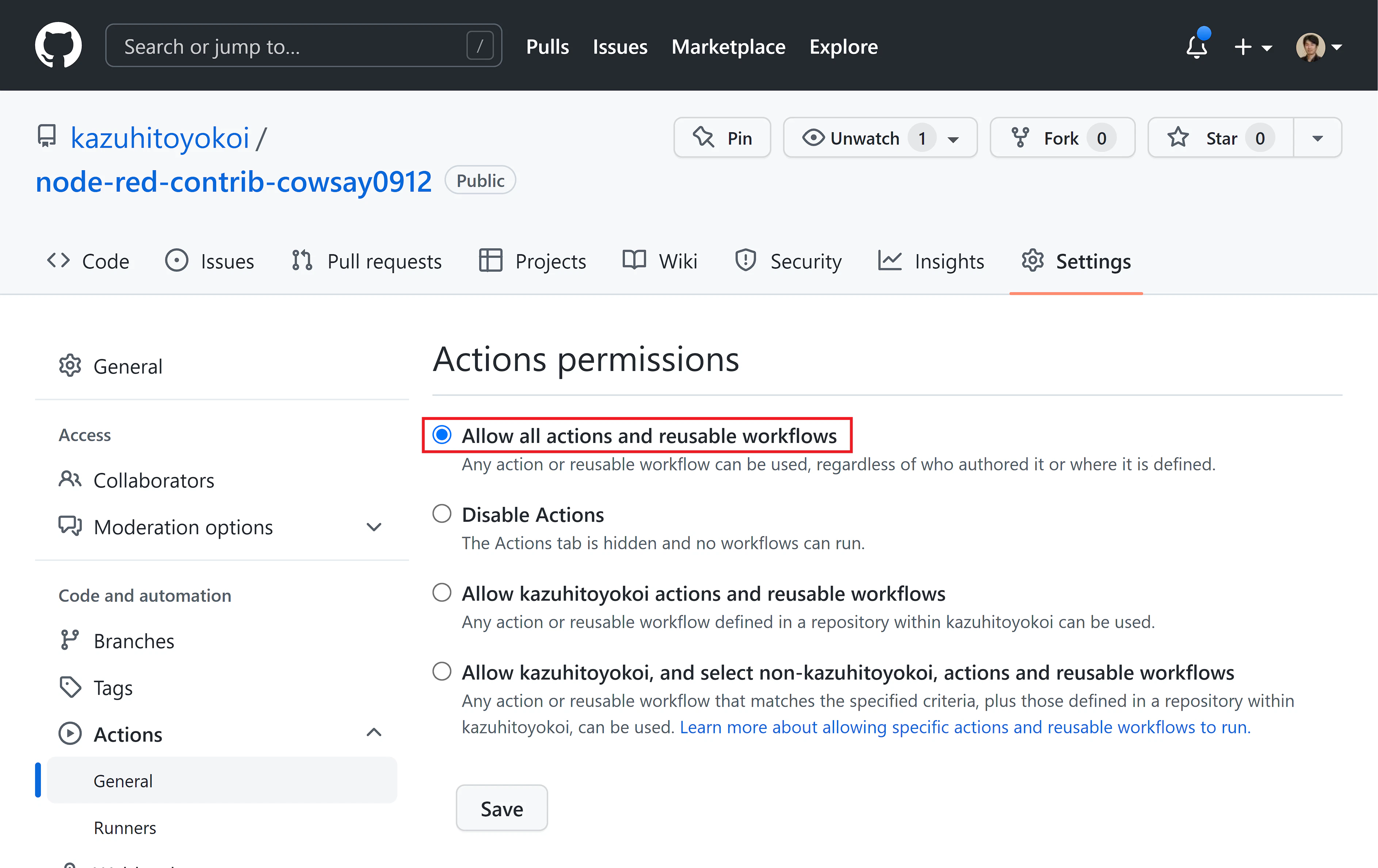Open the notifications bell
The height and width of the screenshot is (868, 1378).
pos(1196,46)
